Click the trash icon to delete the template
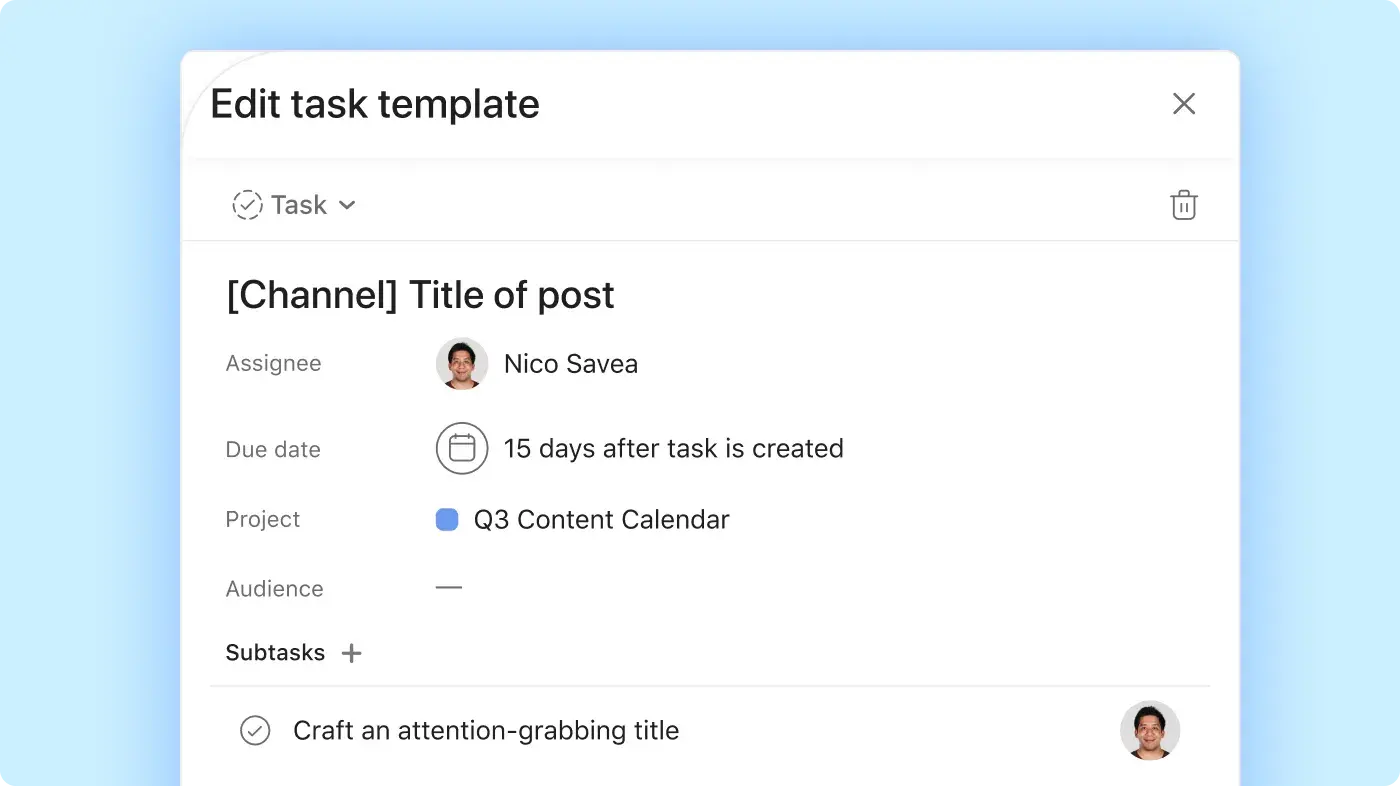Viewport: 1400px width, 786px height. click(x=1184, y=205)
